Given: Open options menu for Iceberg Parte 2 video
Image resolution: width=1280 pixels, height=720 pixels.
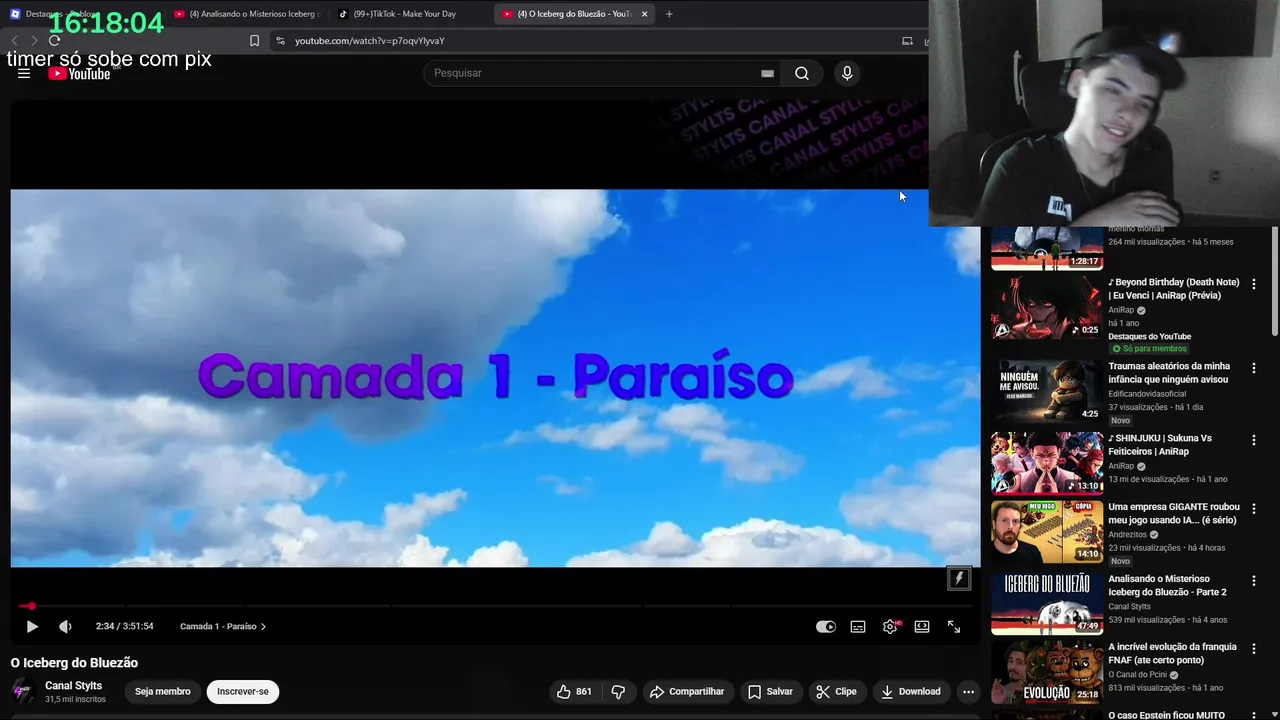Looking at the screenshot, I should click(1253, 580).
